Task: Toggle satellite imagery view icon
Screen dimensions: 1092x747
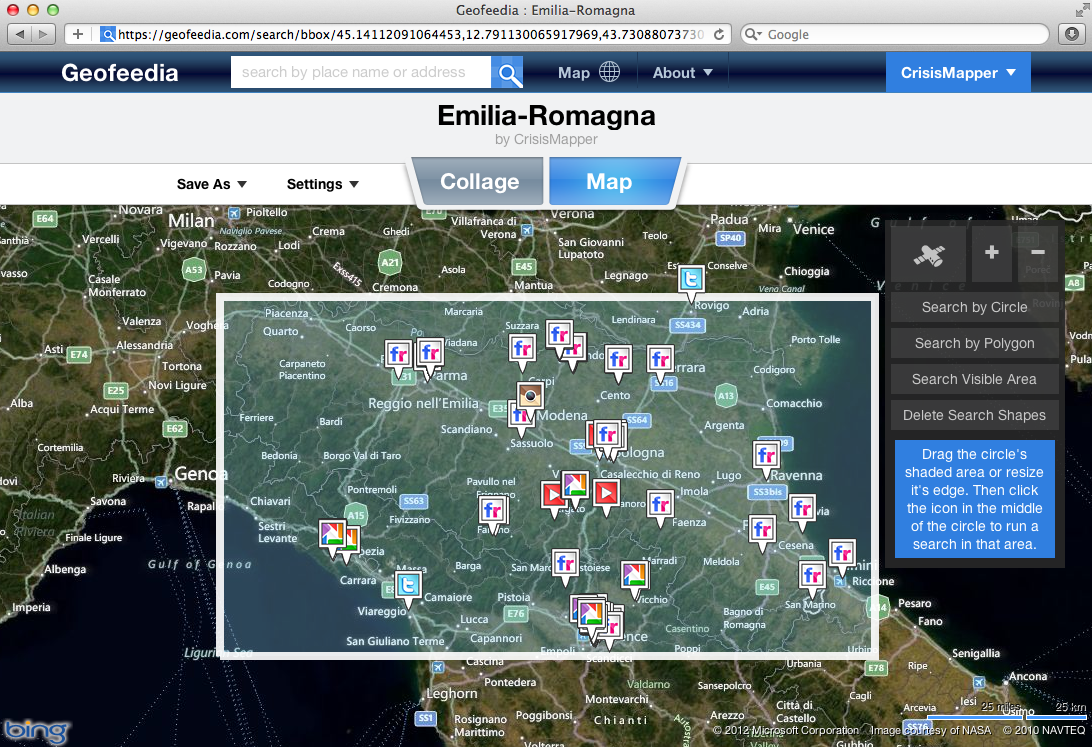Action: [928, 254]
